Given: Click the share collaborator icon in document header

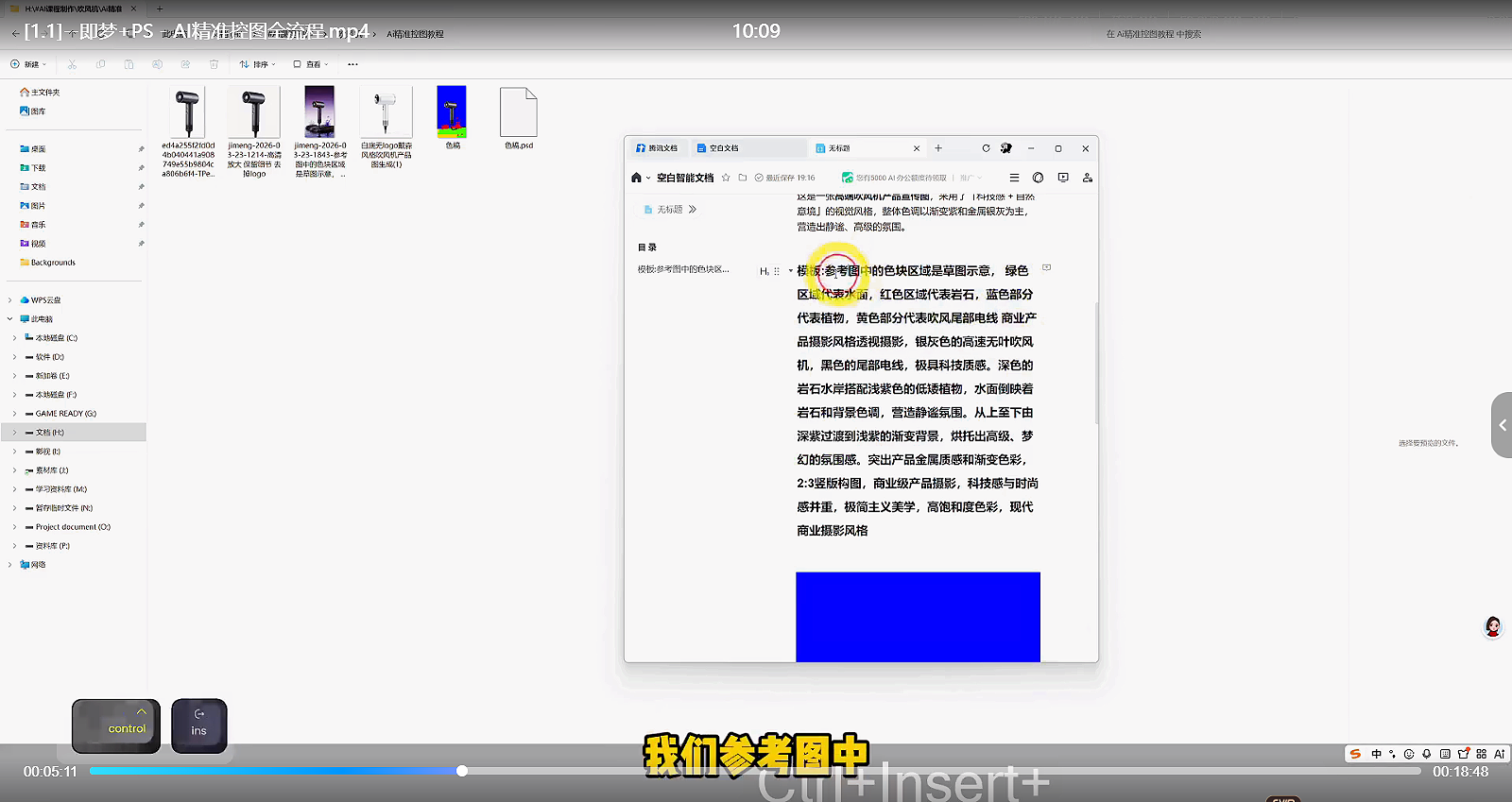Looking at the screenshot, I should [x=1088, y=178].
